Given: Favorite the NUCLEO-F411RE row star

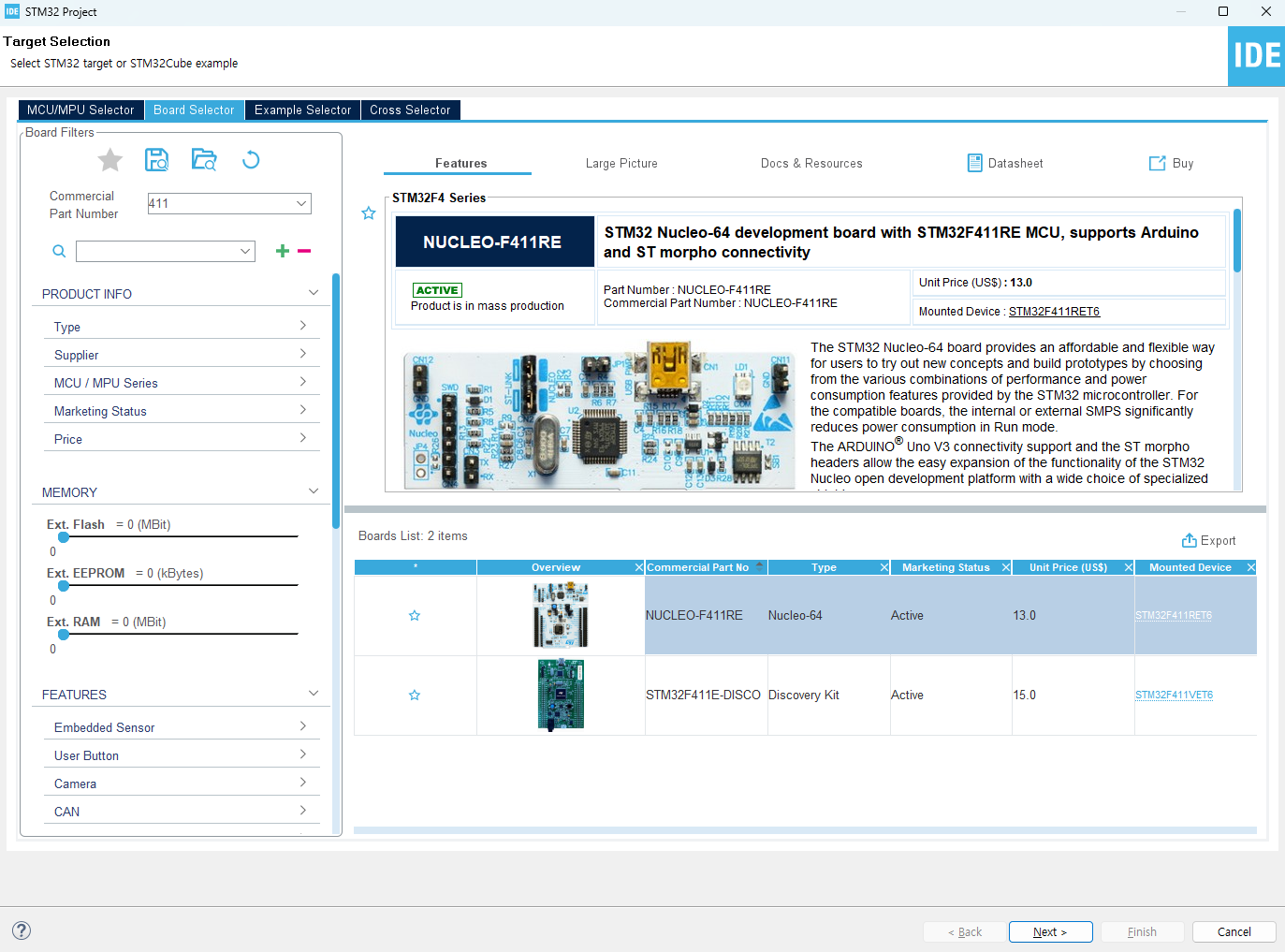Looking at the screenshot, I should (415, 615).
